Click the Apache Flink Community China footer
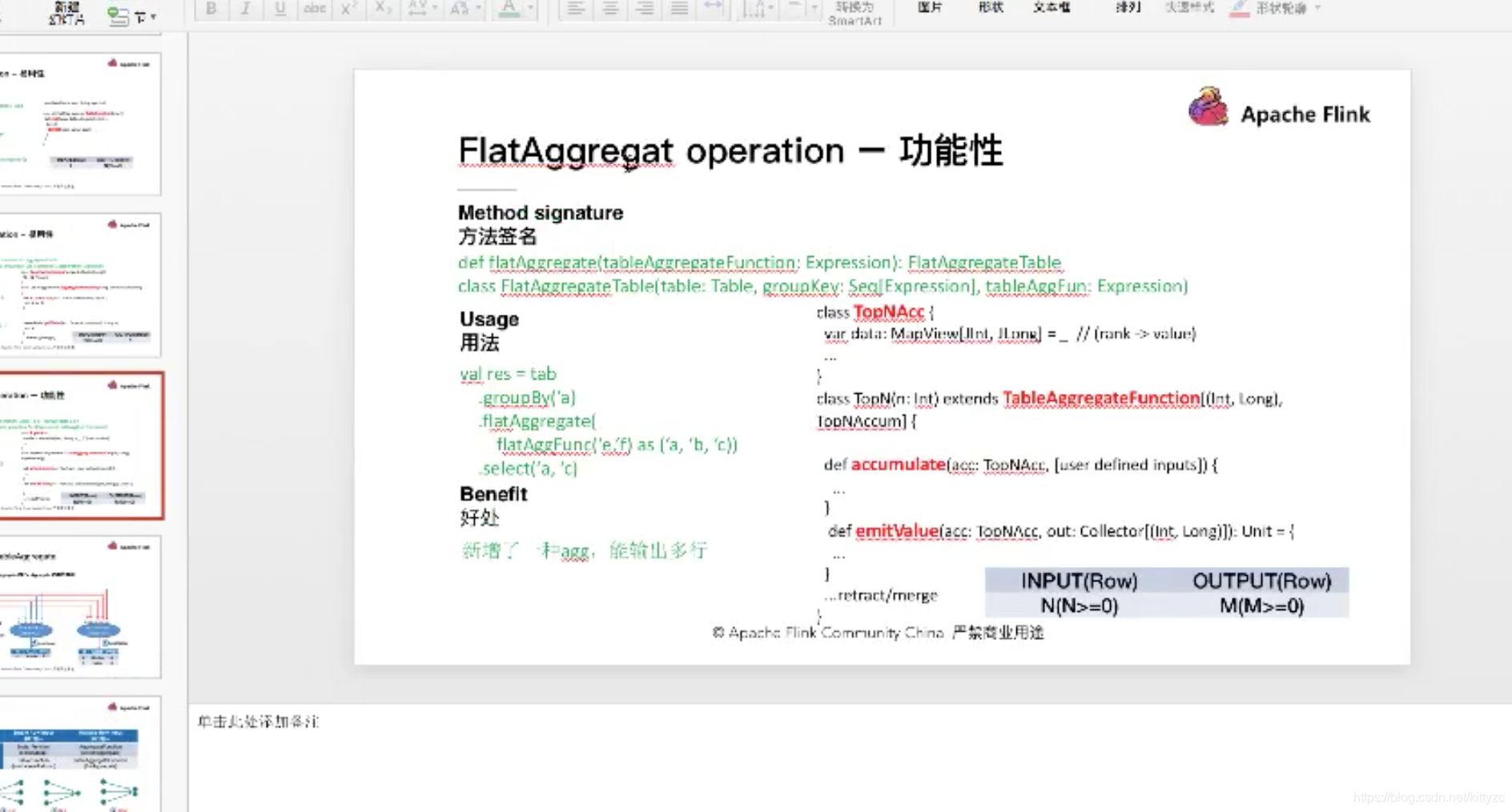This screenshot has width=1512, height=812. point(878,632)
